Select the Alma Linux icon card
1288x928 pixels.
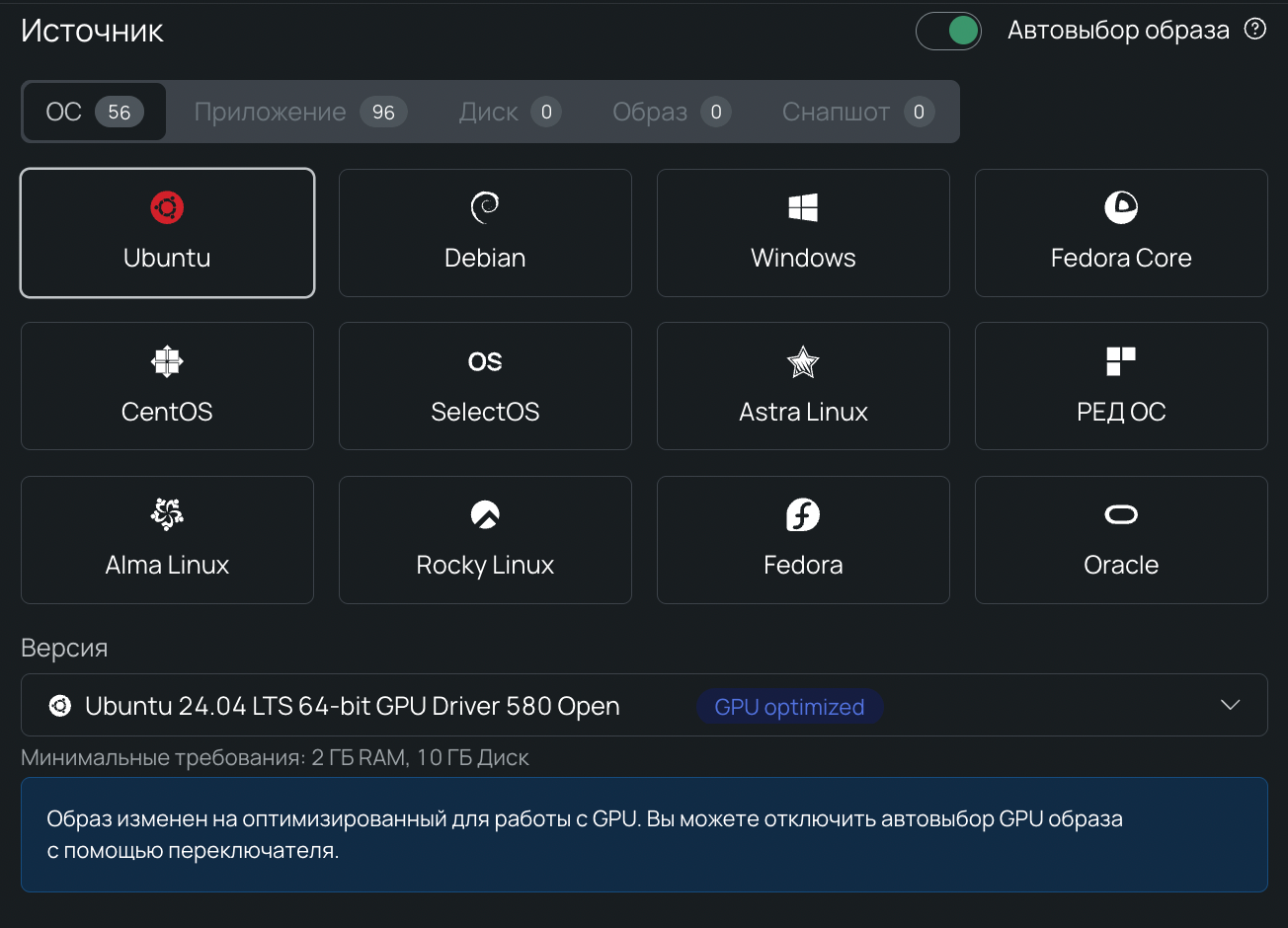point(167,540)
